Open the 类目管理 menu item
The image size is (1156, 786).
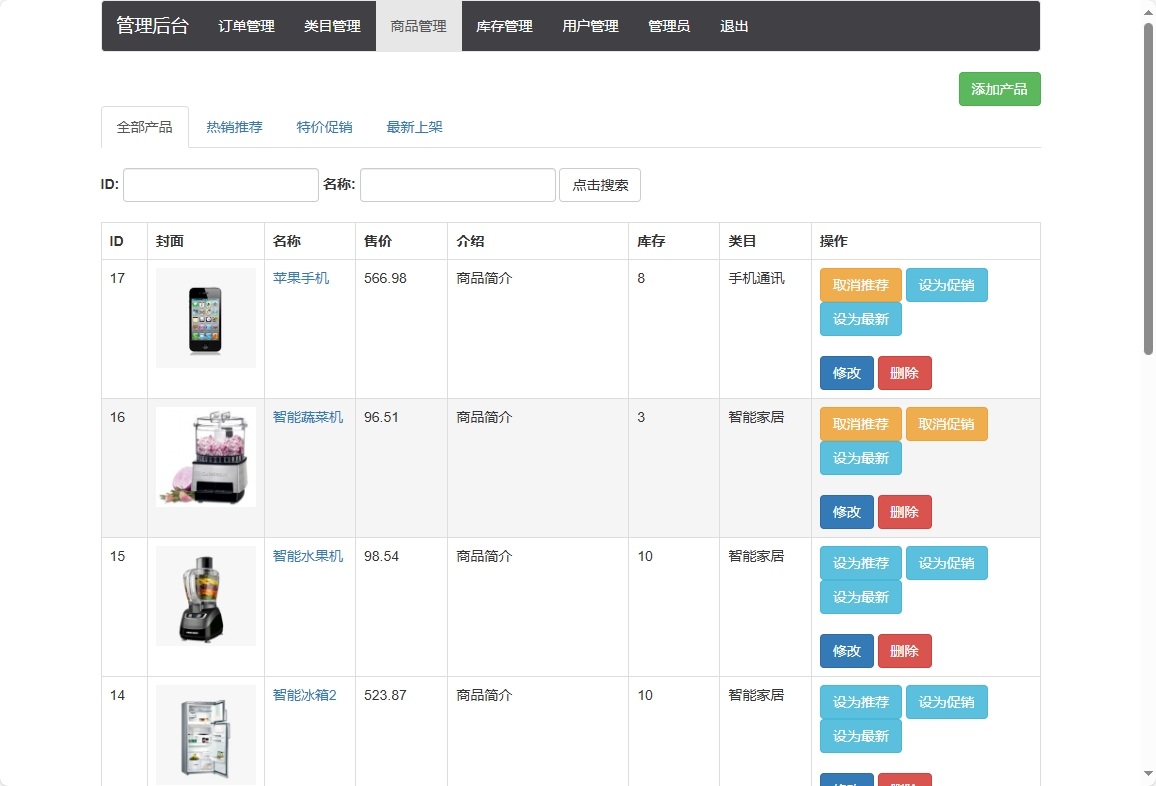pyautogui.click(x=331, y=26)
